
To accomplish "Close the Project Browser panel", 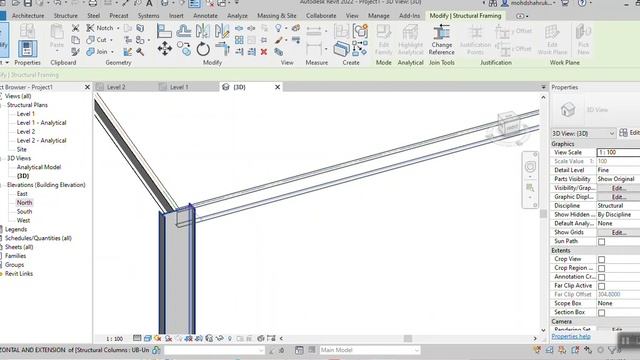I will point(87,87).
